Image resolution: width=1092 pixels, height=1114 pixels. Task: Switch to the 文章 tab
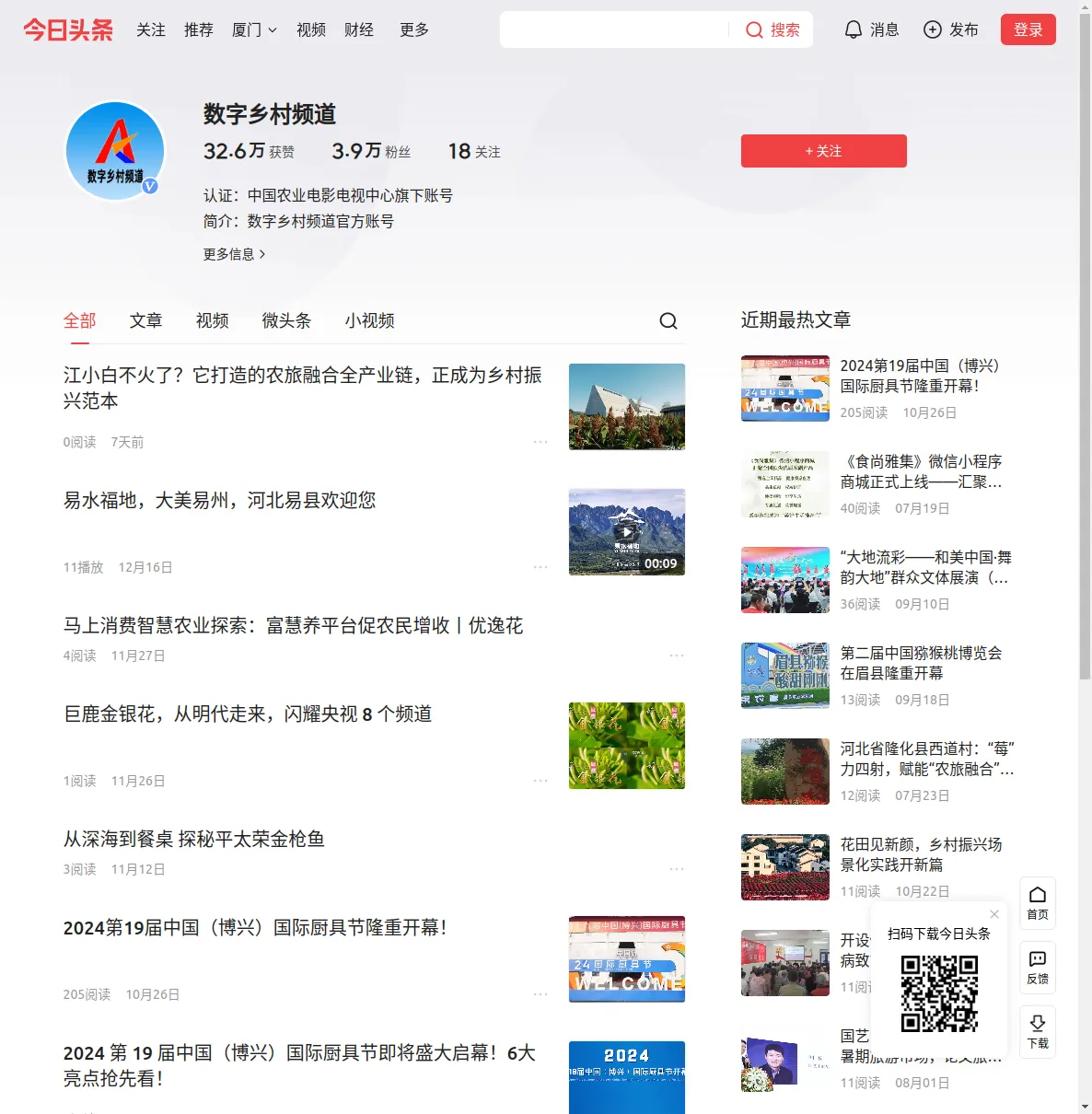(146, 320)
